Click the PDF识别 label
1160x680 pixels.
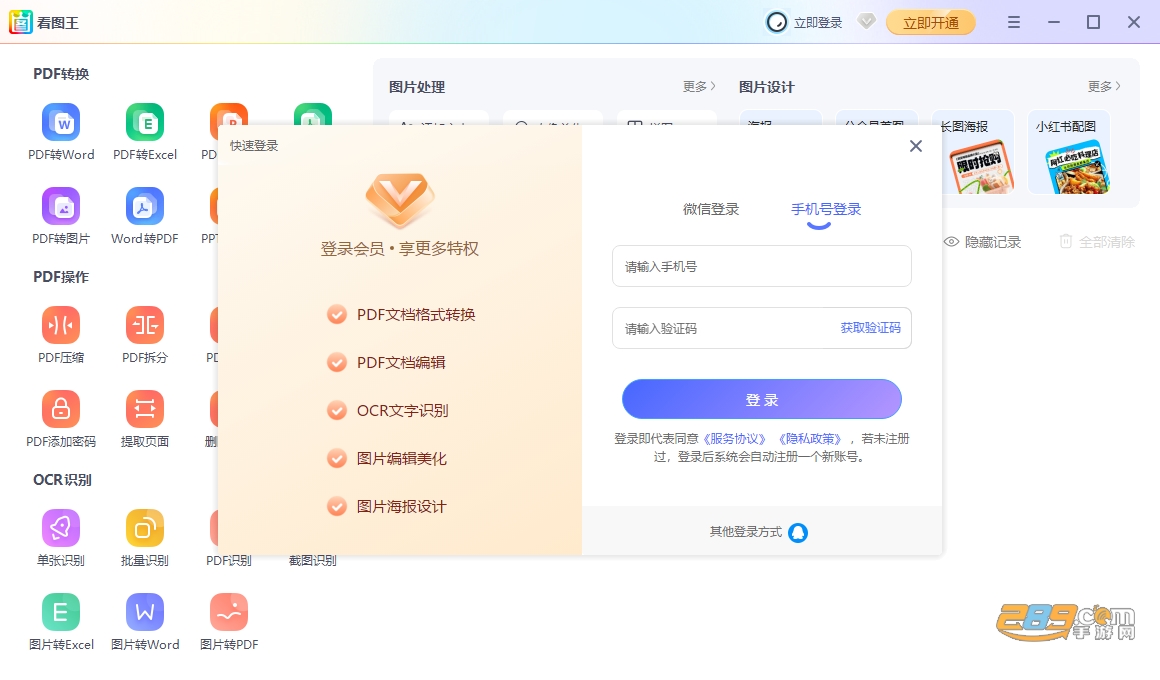(229, 560)
